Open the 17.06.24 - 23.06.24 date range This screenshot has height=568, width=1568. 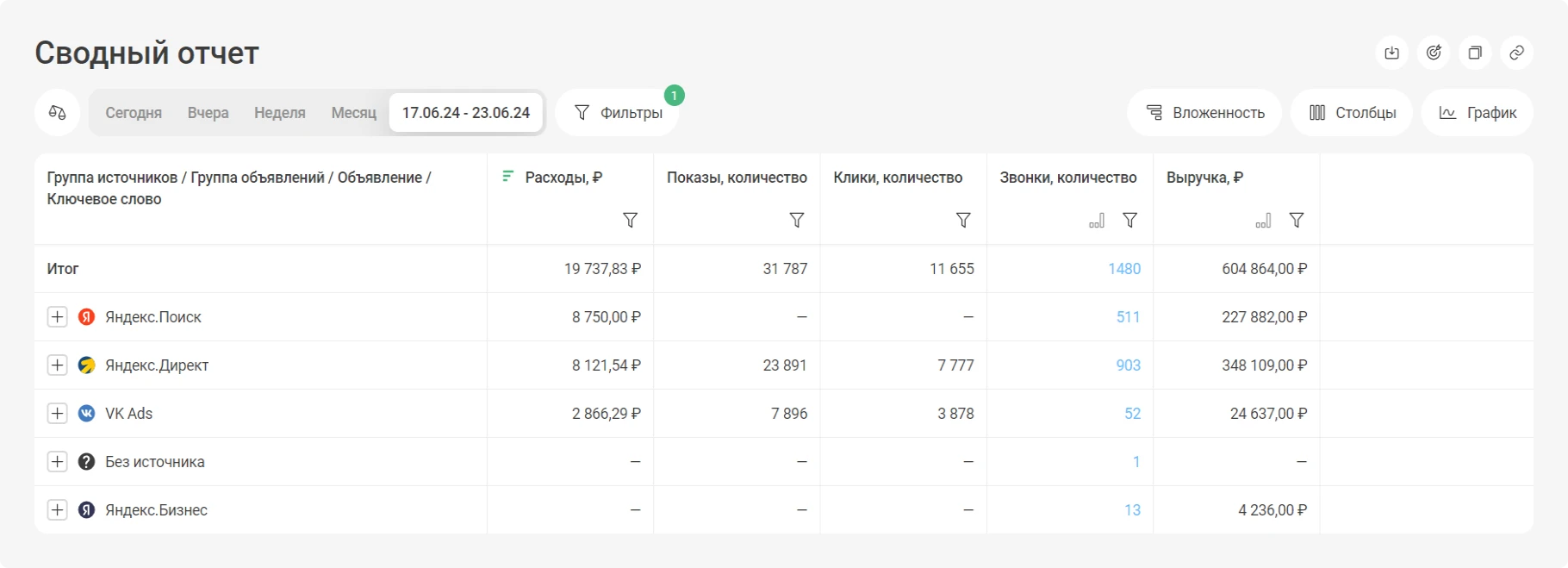[466, 113]
